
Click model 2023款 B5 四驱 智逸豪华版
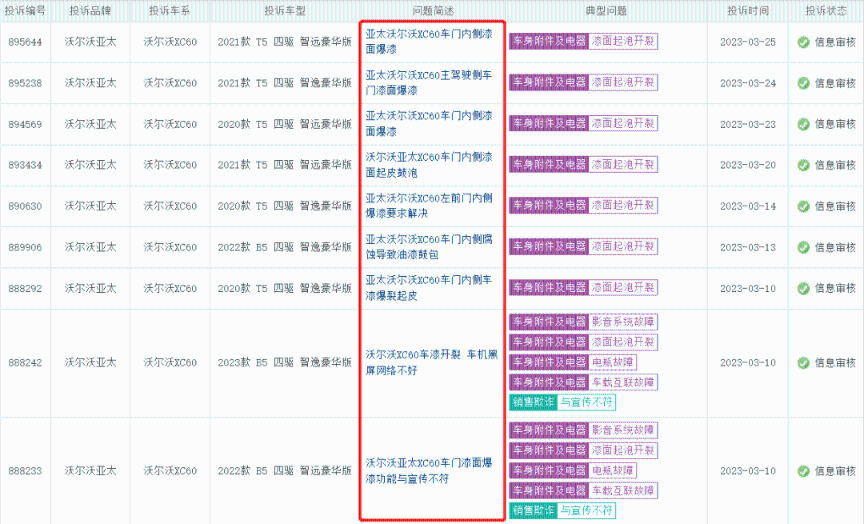(284, 363)
